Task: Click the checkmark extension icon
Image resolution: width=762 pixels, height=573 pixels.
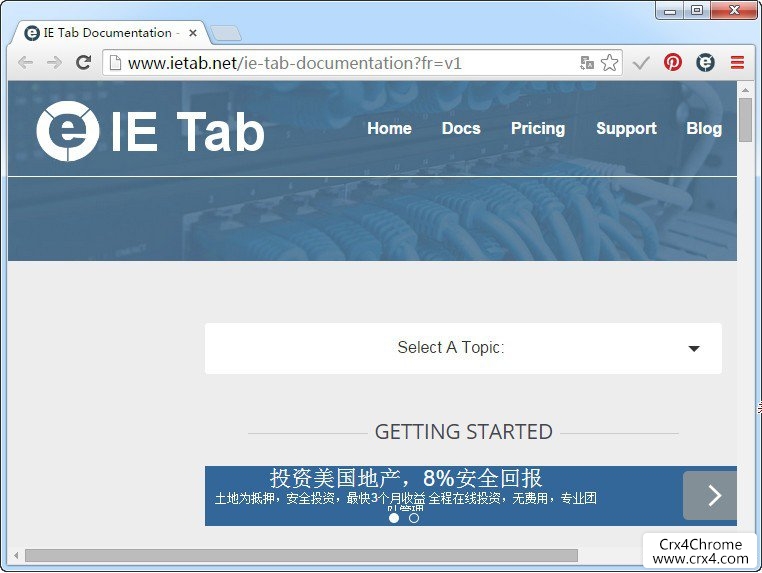Action: click(x=641, y=63)
